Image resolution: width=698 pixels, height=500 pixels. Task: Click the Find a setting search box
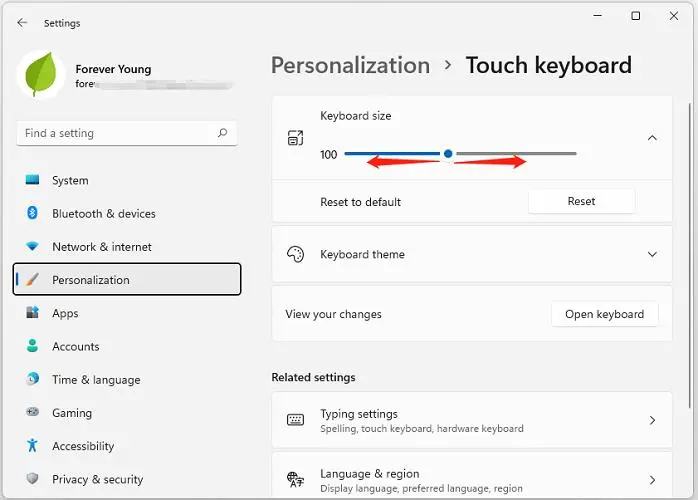click(127, 133)
